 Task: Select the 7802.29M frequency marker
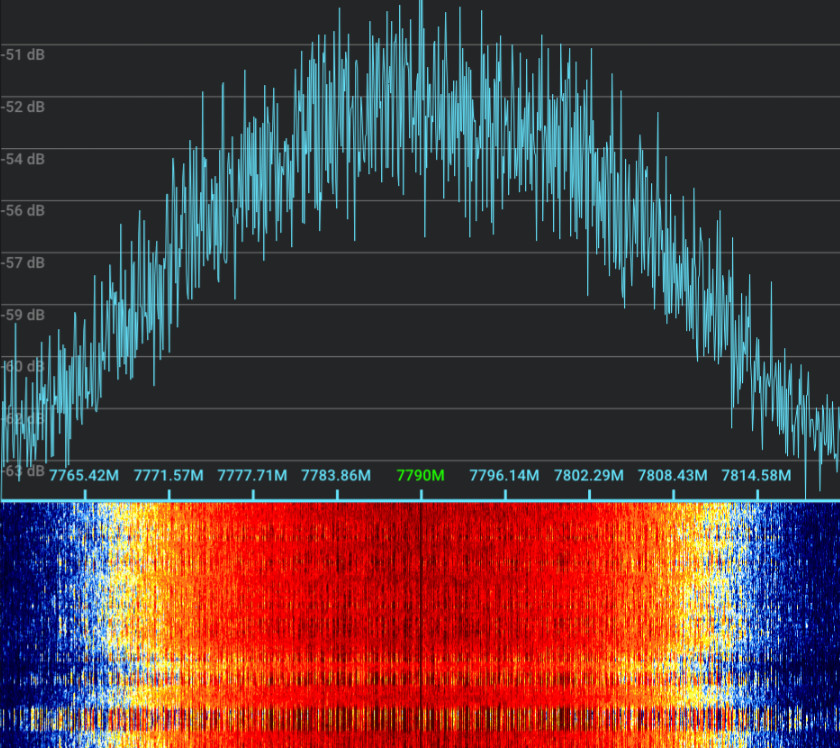589,475
